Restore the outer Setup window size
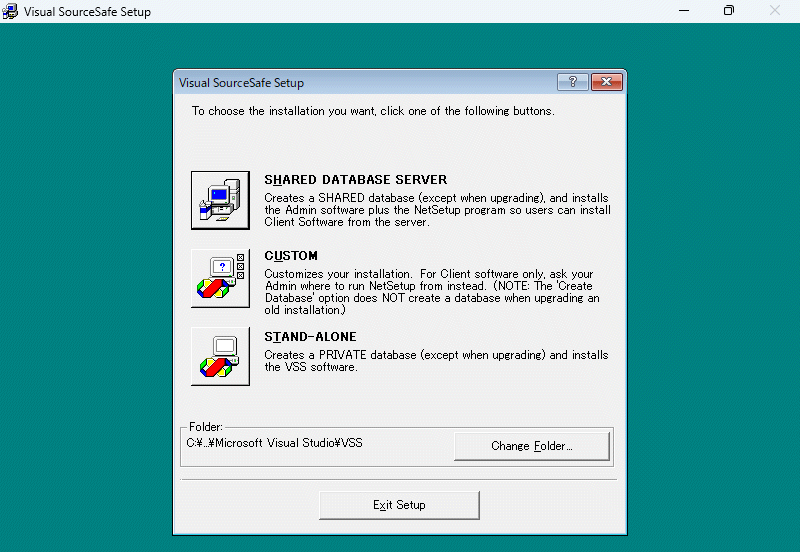Viewport: 800px width, 552px height. (729, 11)
